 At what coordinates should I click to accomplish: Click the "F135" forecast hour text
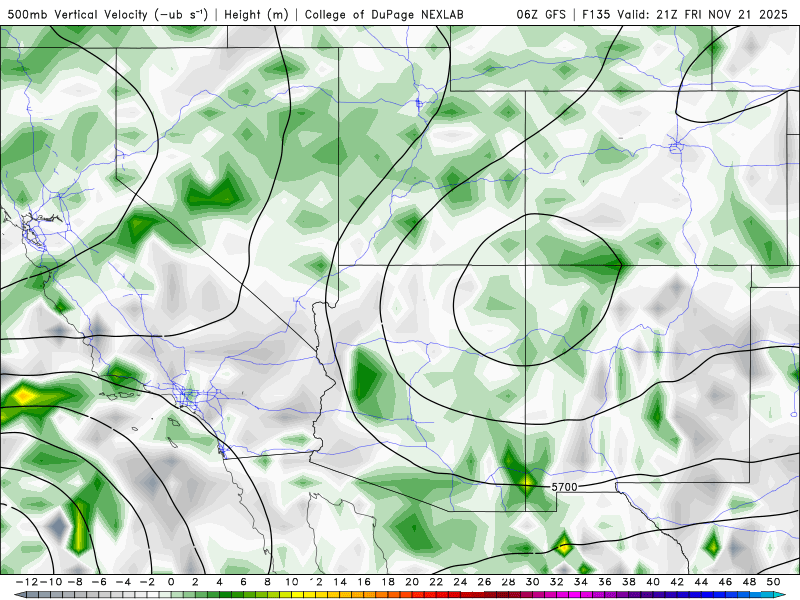tap(596, 14)
